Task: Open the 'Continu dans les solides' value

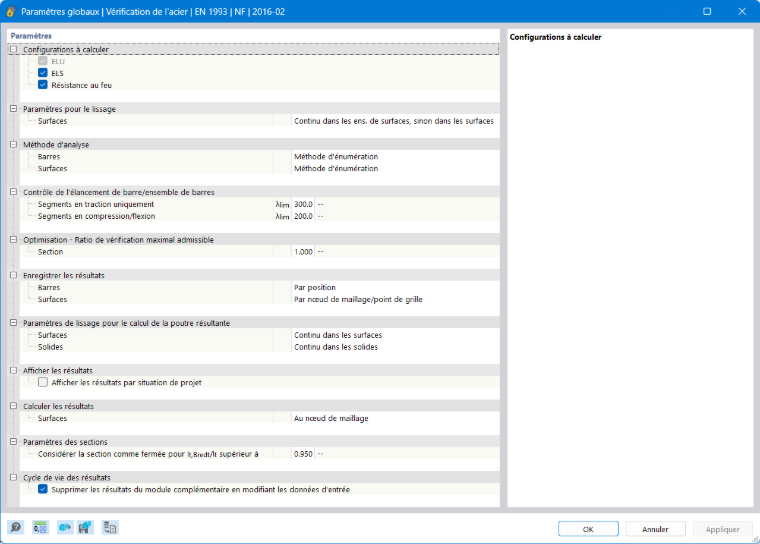Action: (x=395, y=347)
